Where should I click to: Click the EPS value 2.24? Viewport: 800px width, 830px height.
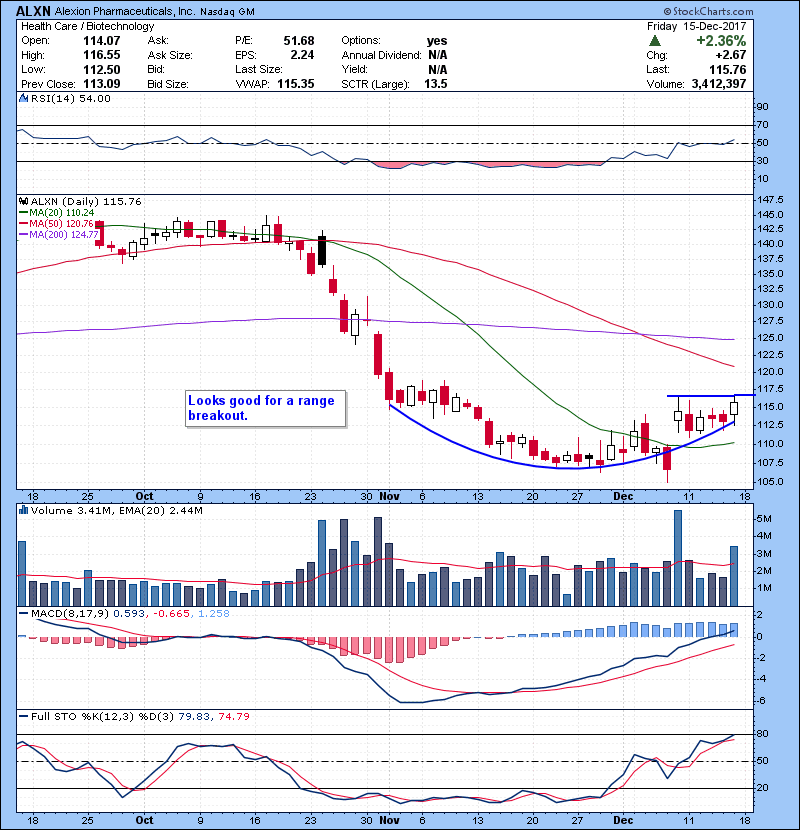pos(302,55)
